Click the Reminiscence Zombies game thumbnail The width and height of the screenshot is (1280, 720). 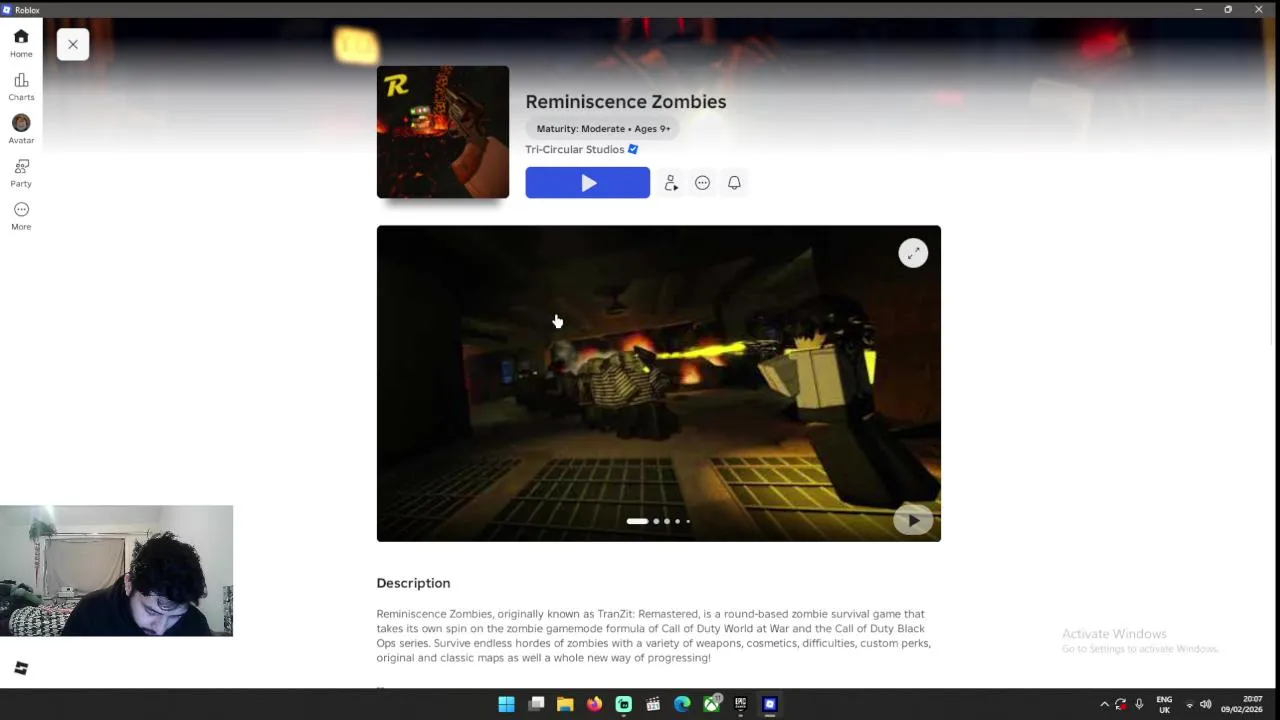pos(443,132)
